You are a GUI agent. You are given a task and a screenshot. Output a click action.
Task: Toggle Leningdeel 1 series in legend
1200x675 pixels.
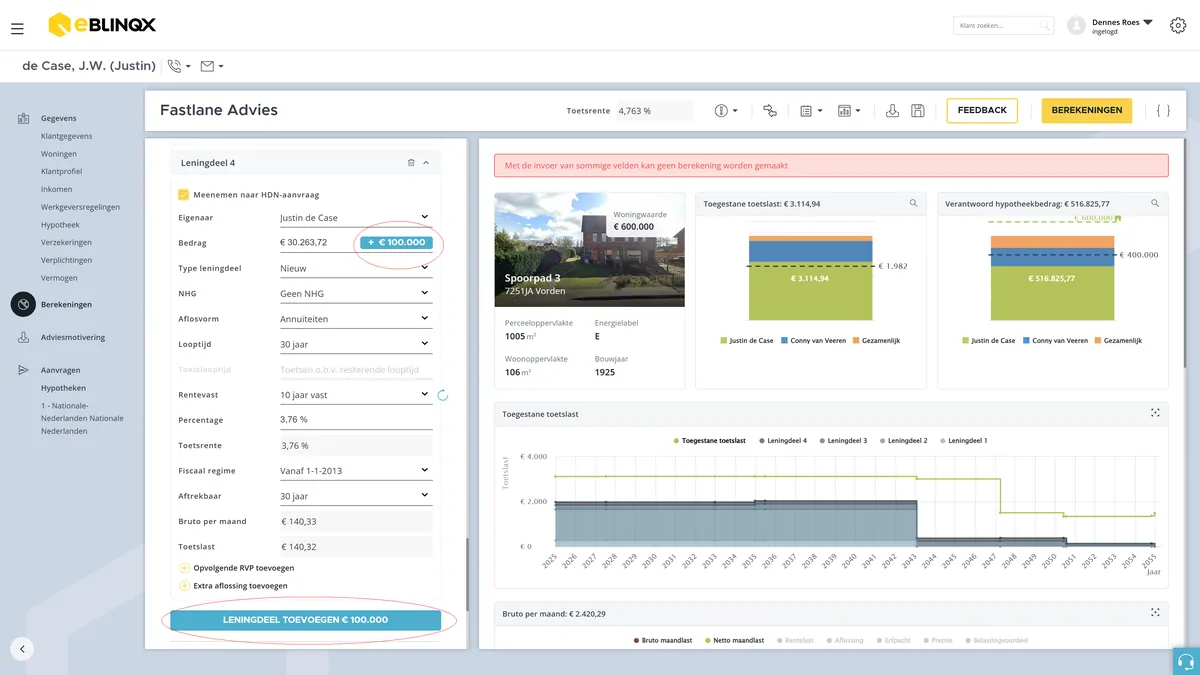pyautogui.click(x=964, y=441)
